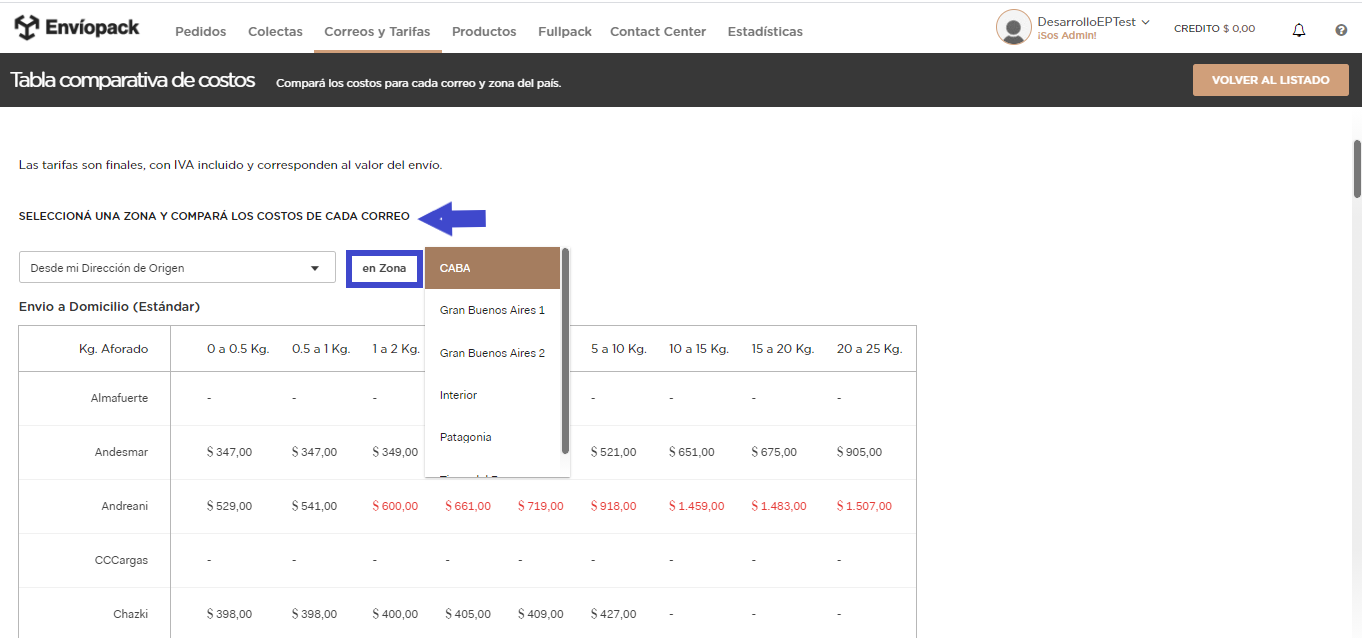
Task: Click the VOLVER AL LISTADO button
Action: 1270,80
